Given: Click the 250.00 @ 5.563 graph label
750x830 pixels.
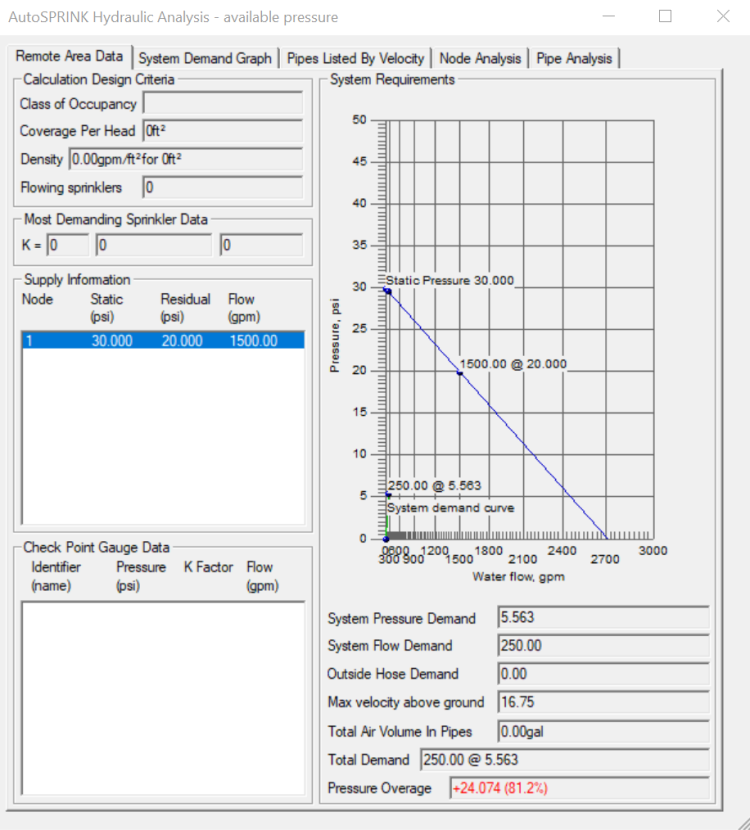Looking at the screenshot, I should (x=434, y=486).
